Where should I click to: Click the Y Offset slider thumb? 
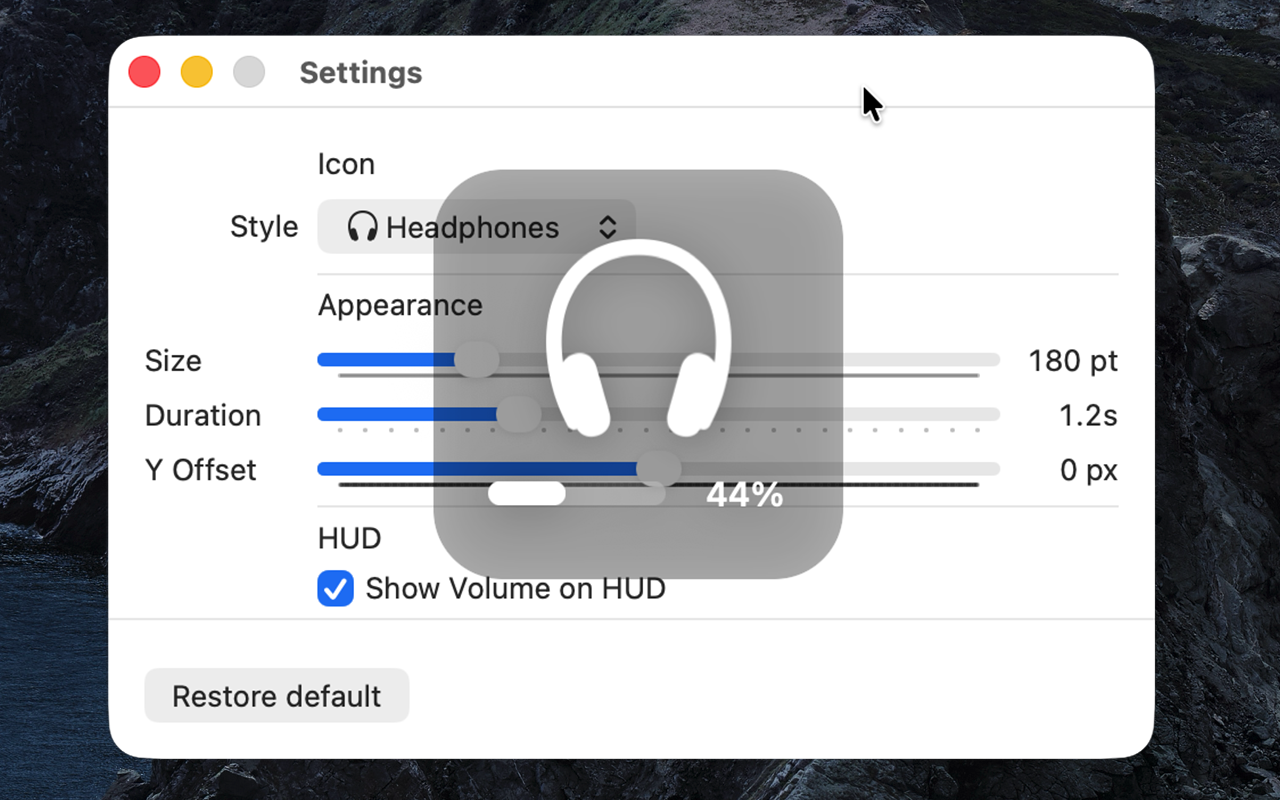pyautogui.click(x=658, y=469)
